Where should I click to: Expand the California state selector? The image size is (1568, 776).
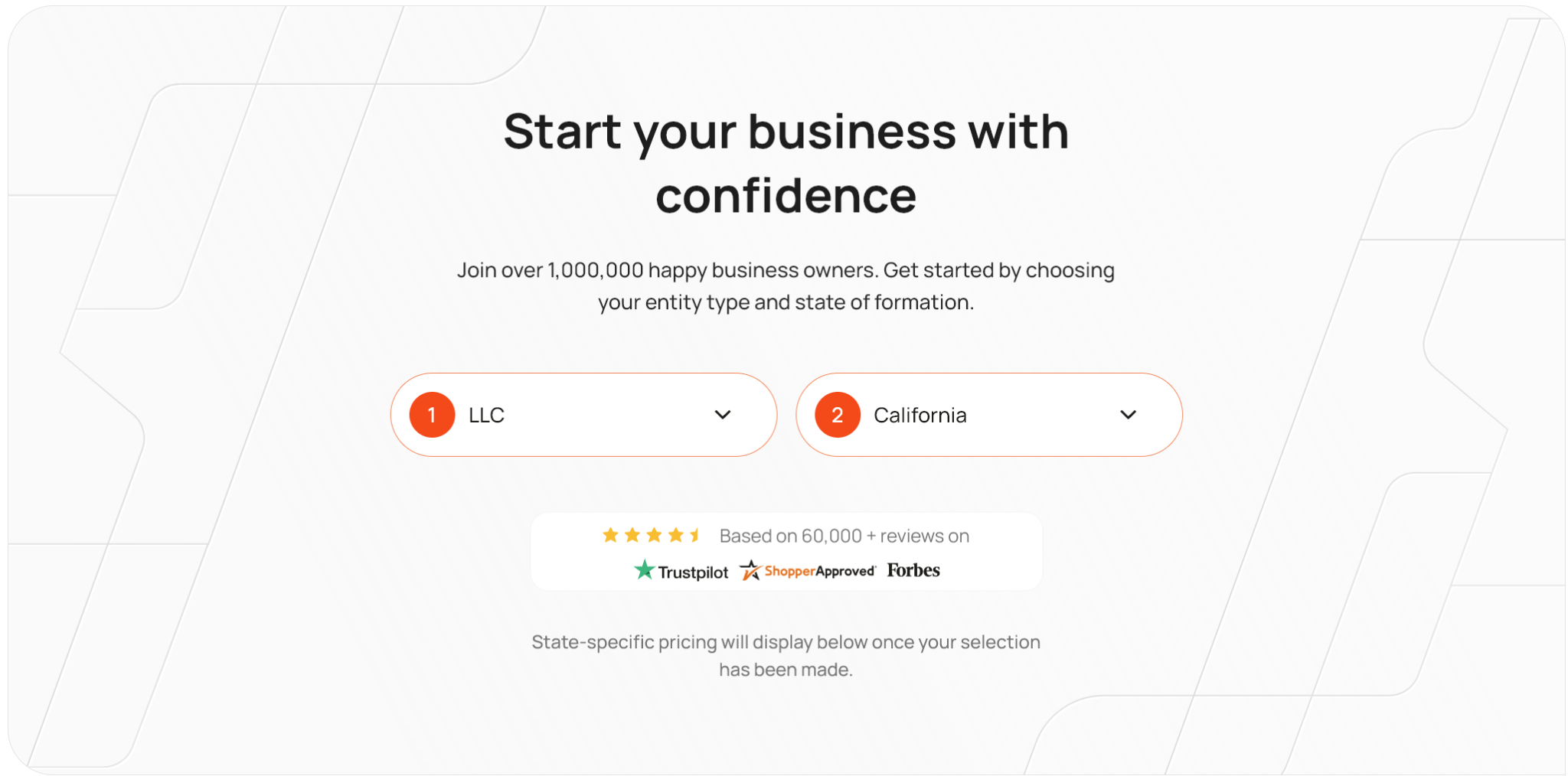[x=989, y=414]
